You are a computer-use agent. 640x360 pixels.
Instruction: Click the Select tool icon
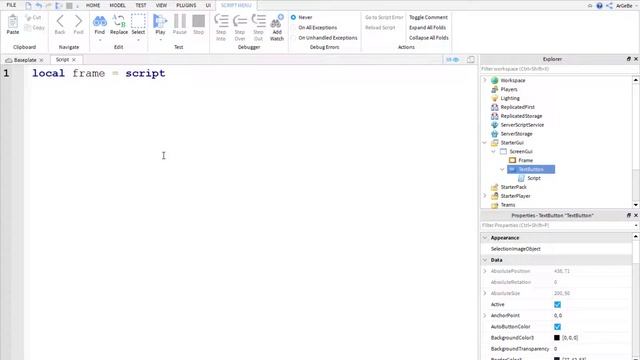[138, 21]
